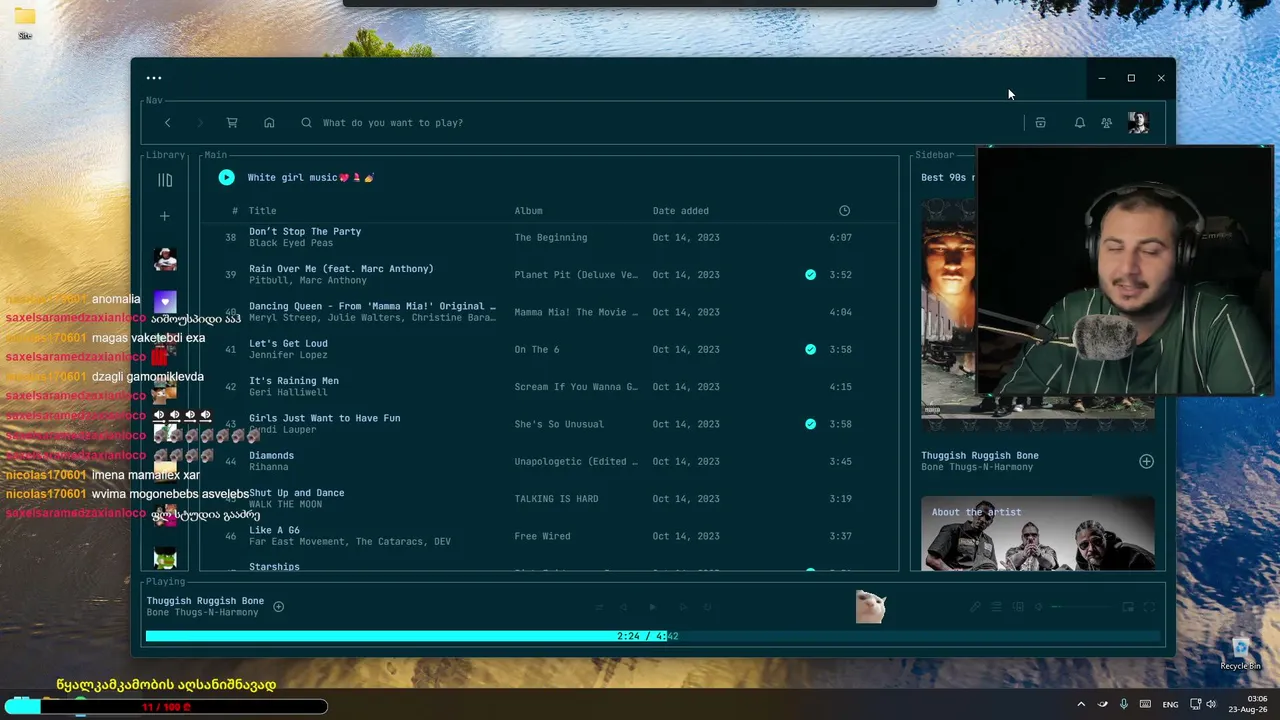Image resolution: width=1280 pixels, height=720 pixels.
Task: Open lyrics microphone icon
Action: [x=975, y=607]
